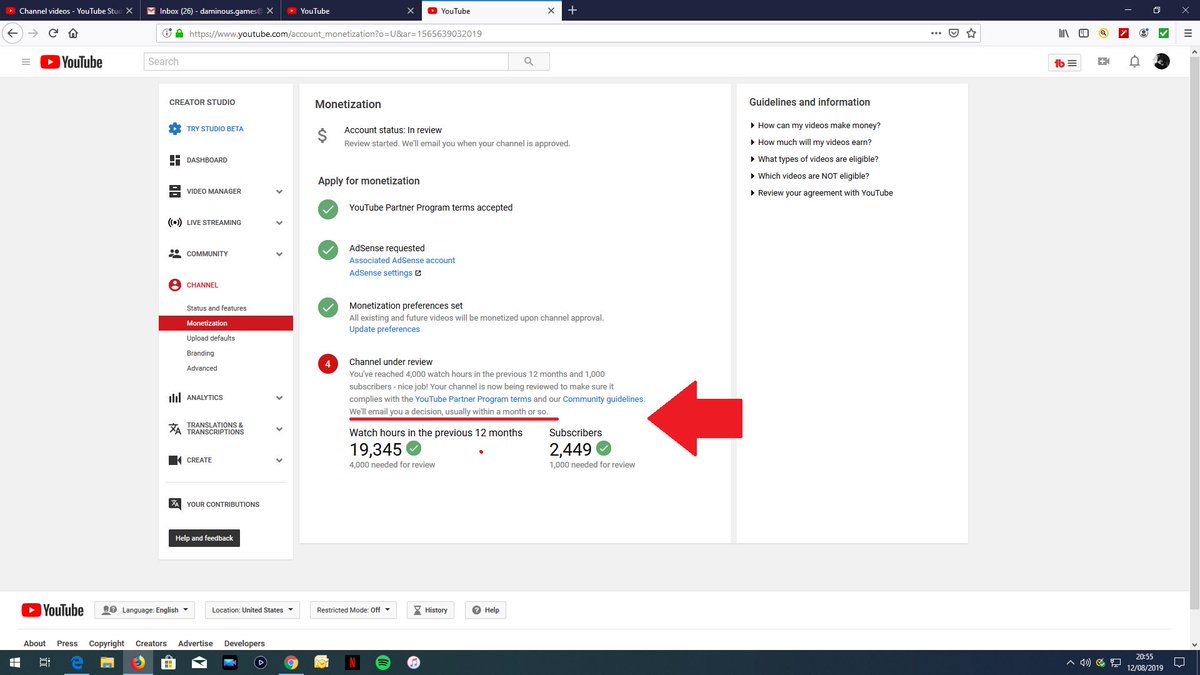Focus the YouTube search field

(326, 62)
